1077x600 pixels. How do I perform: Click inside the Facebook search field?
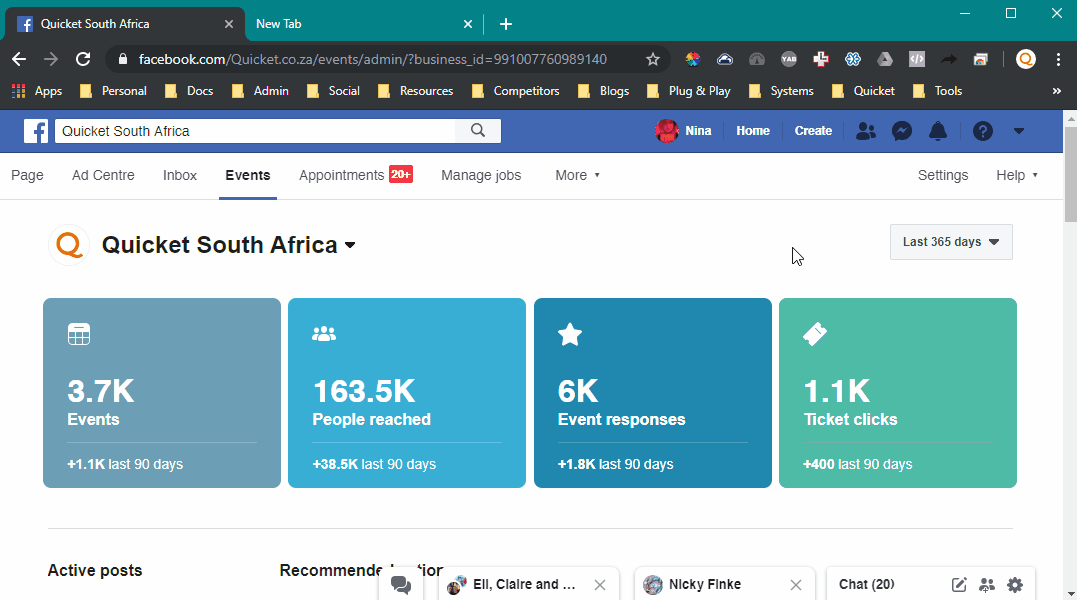coord(256,130)
